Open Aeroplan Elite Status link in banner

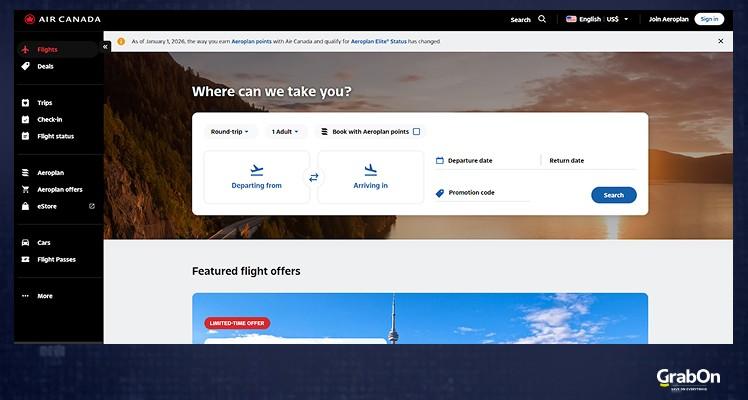[379, 41]
